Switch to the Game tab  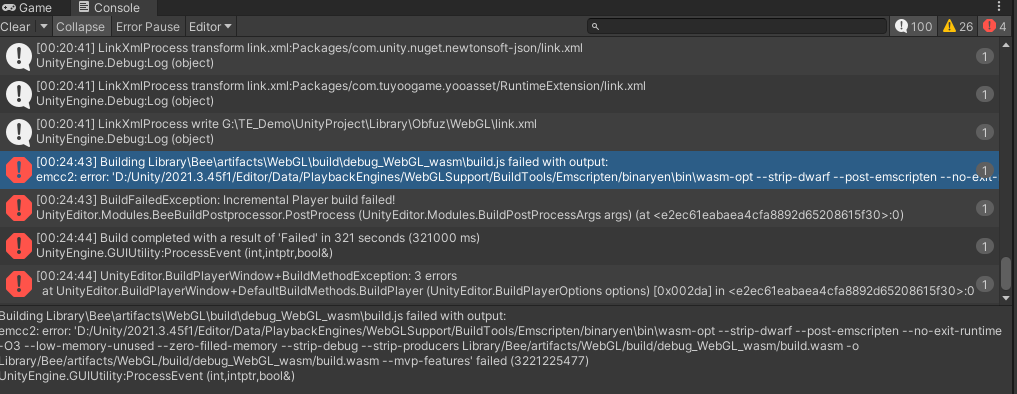27,8
